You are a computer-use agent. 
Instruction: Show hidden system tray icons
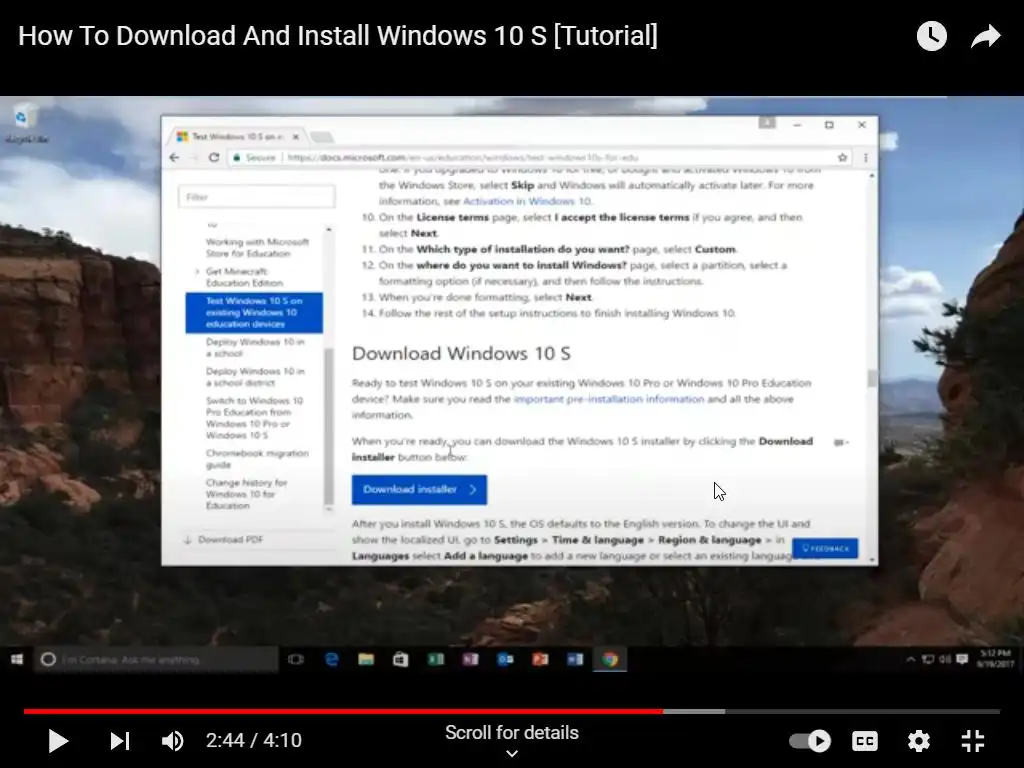coord(910,660)
